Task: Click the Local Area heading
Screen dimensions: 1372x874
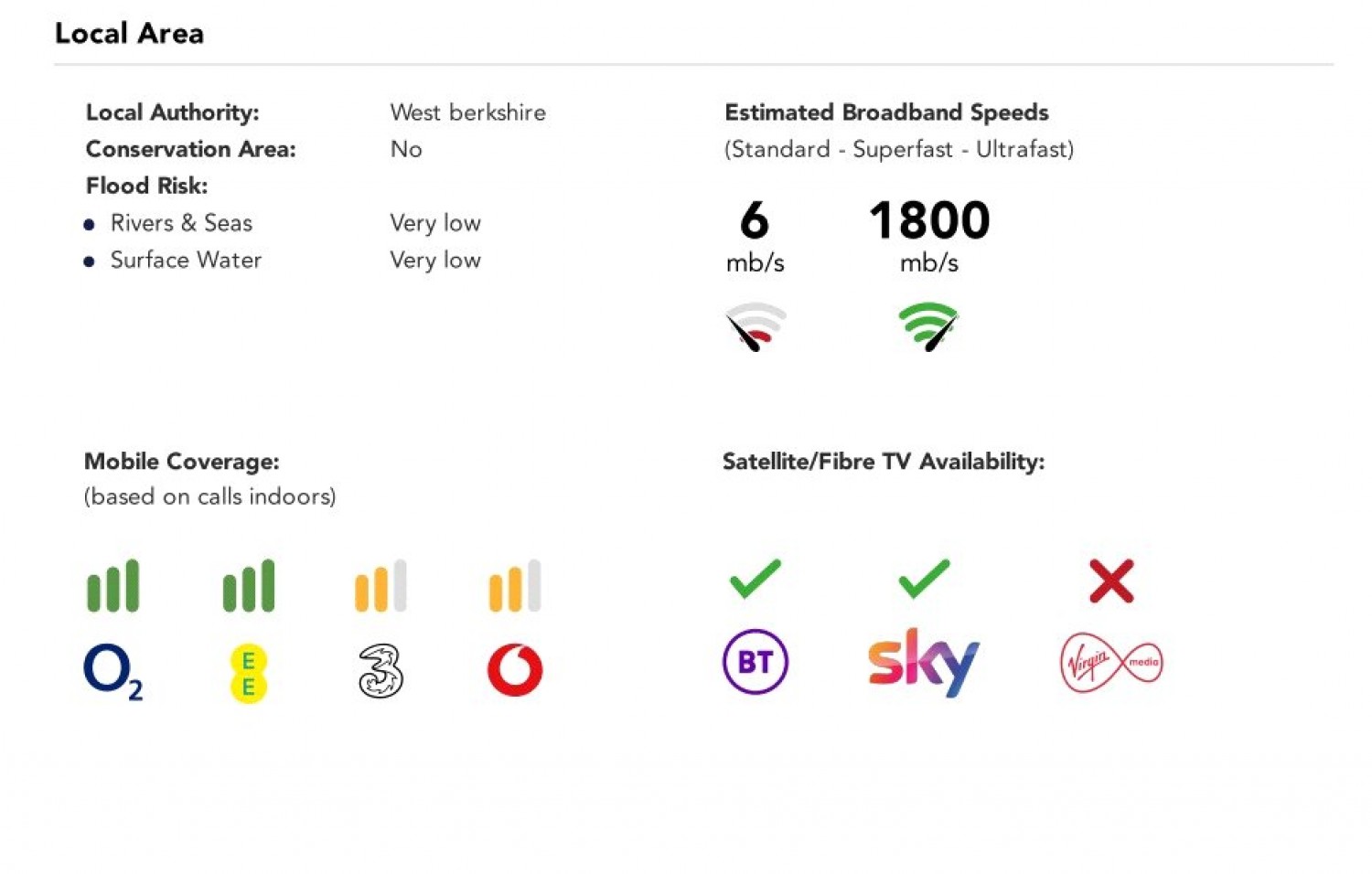Action: click(x=129, y=34)
